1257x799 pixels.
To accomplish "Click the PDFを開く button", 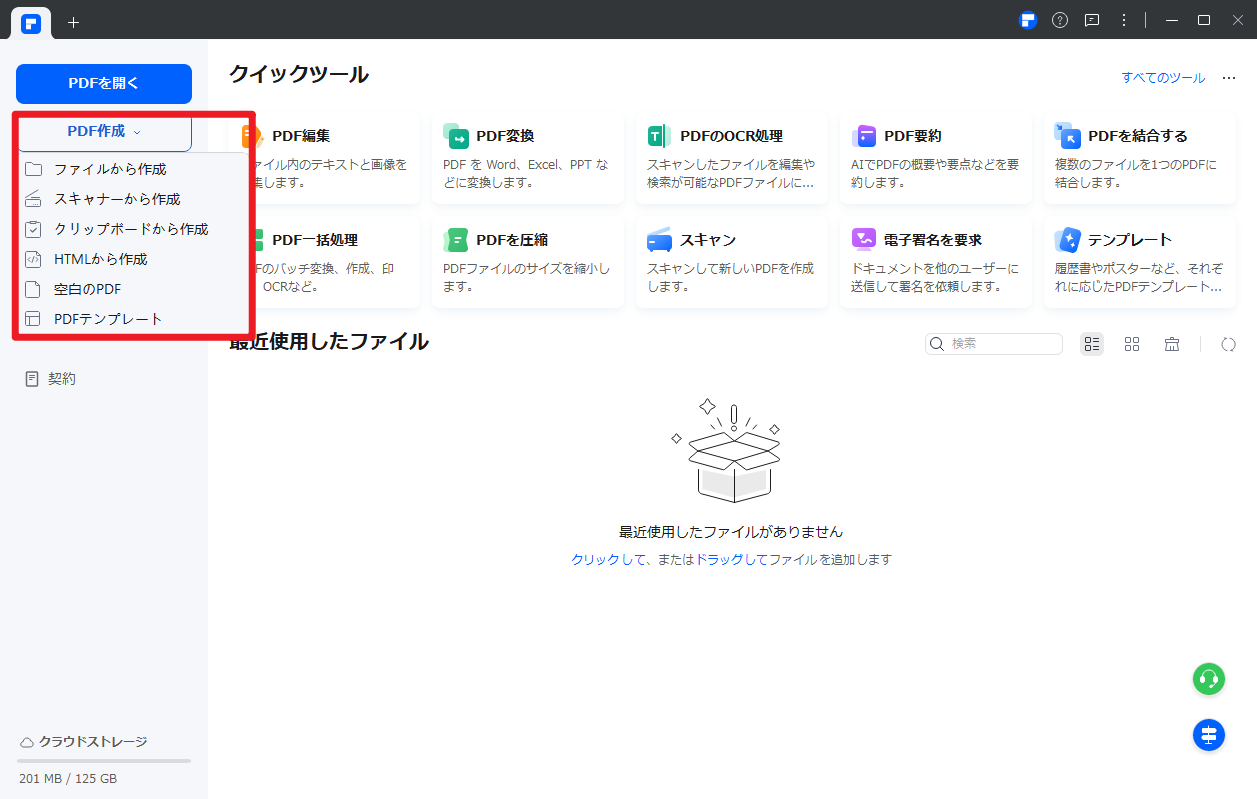I will click(104, 84).
